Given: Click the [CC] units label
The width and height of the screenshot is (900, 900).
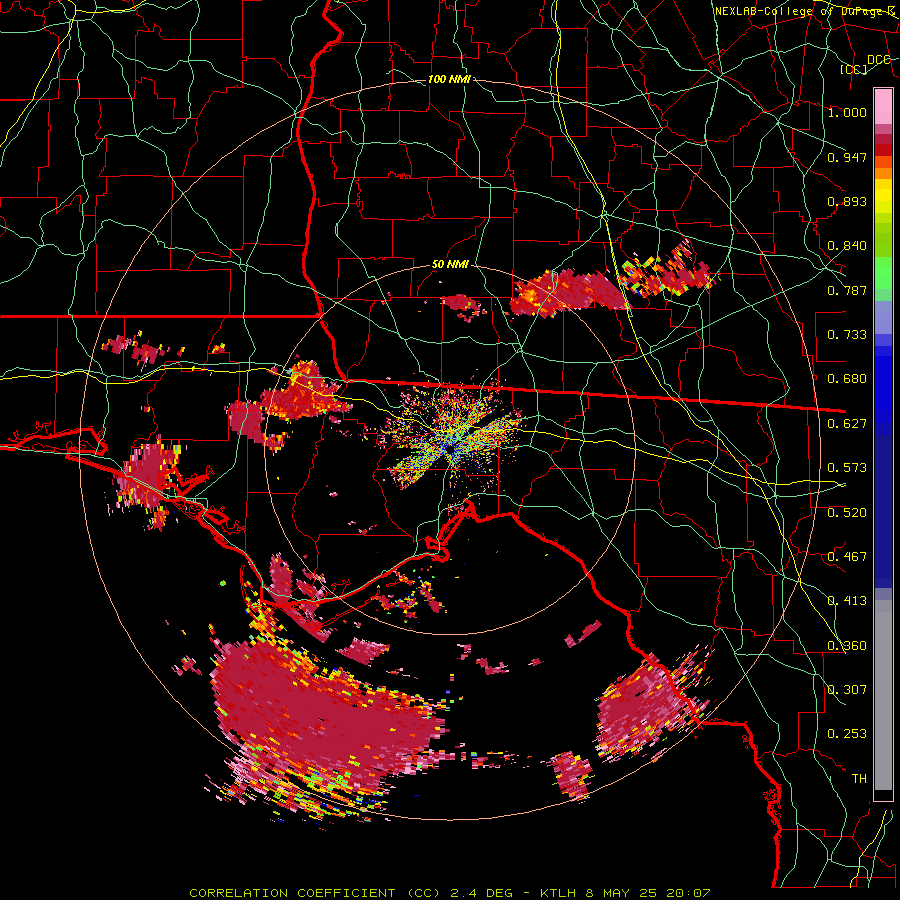Looking at the screenshot, I should pyautogui.click(x=854, y=69).
